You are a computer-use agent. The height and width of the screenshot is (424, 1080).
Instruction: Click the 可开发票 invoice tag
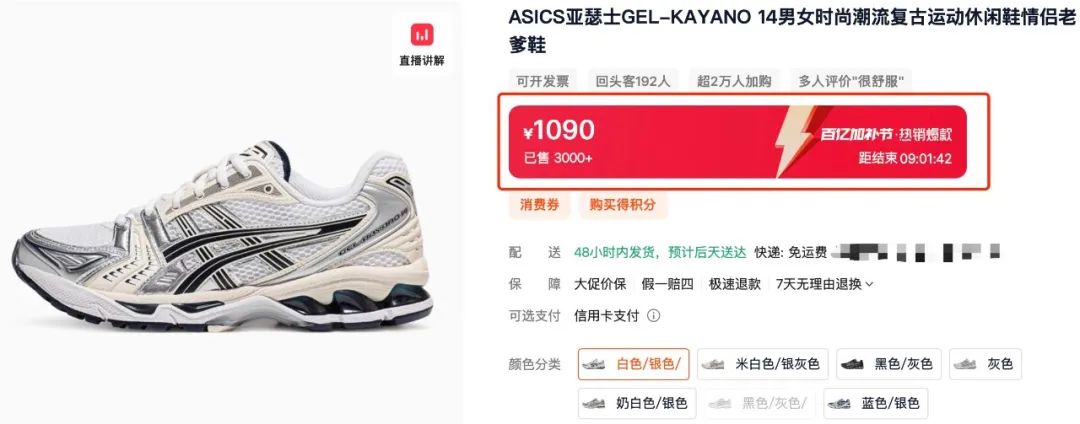(x=543, y=82)
